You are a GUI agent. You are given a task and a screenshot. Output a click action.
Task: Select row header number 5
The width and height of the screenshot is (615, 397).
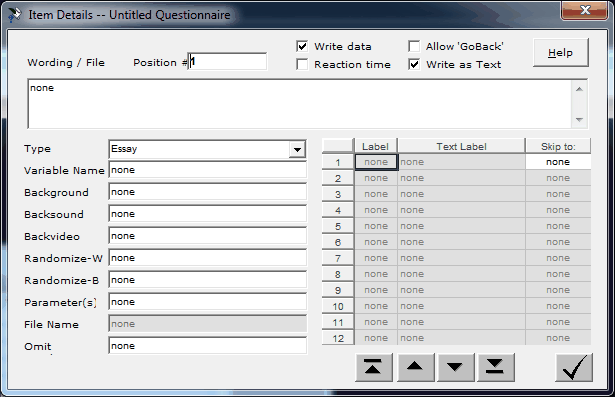coord(338,226)
